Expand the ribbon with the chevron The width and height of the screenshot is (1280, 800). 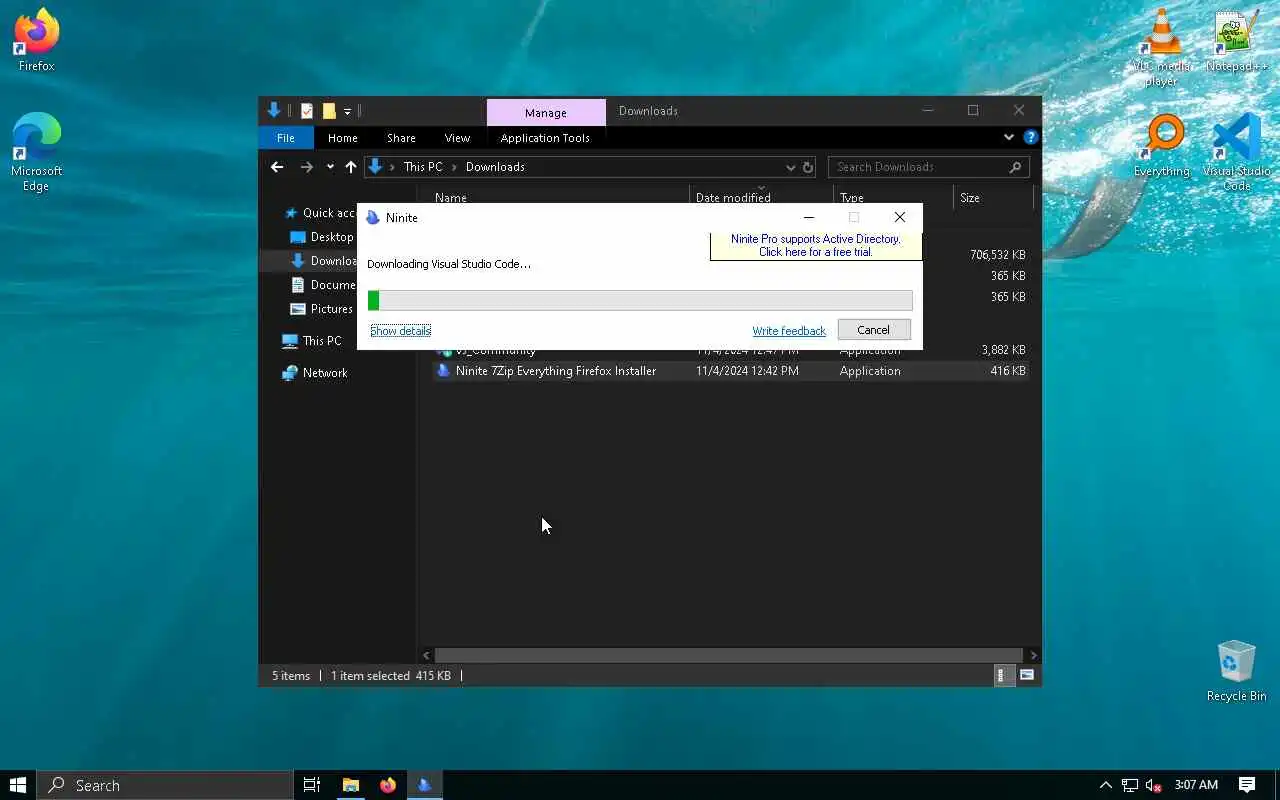(x=1008, y=137)
